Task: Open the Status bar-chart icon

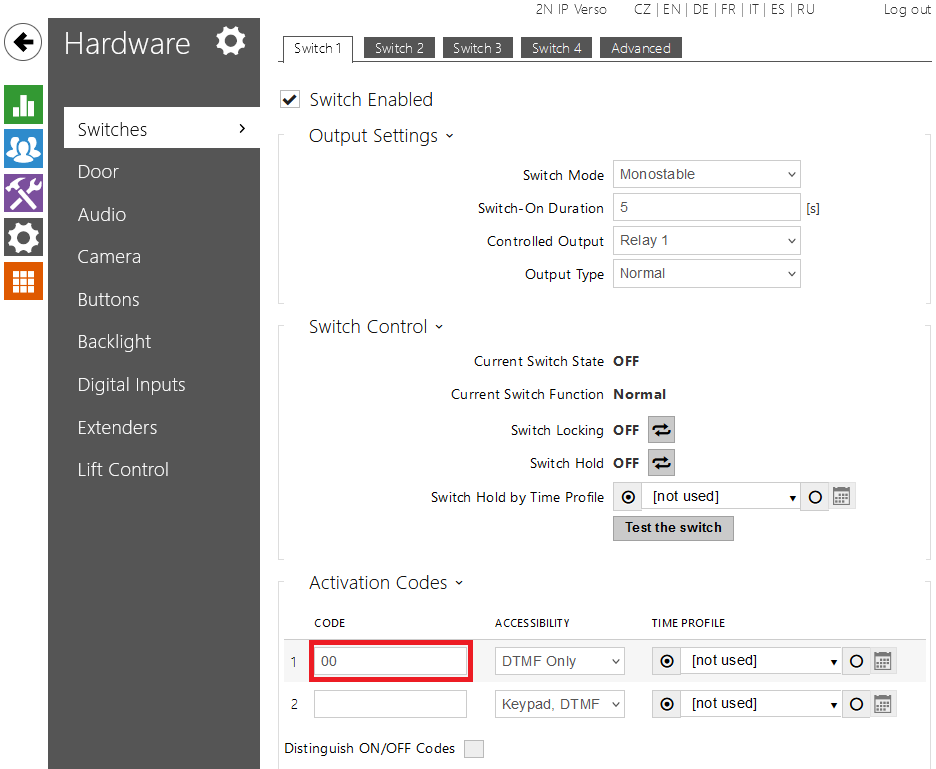Action: (x=23, y=105)
